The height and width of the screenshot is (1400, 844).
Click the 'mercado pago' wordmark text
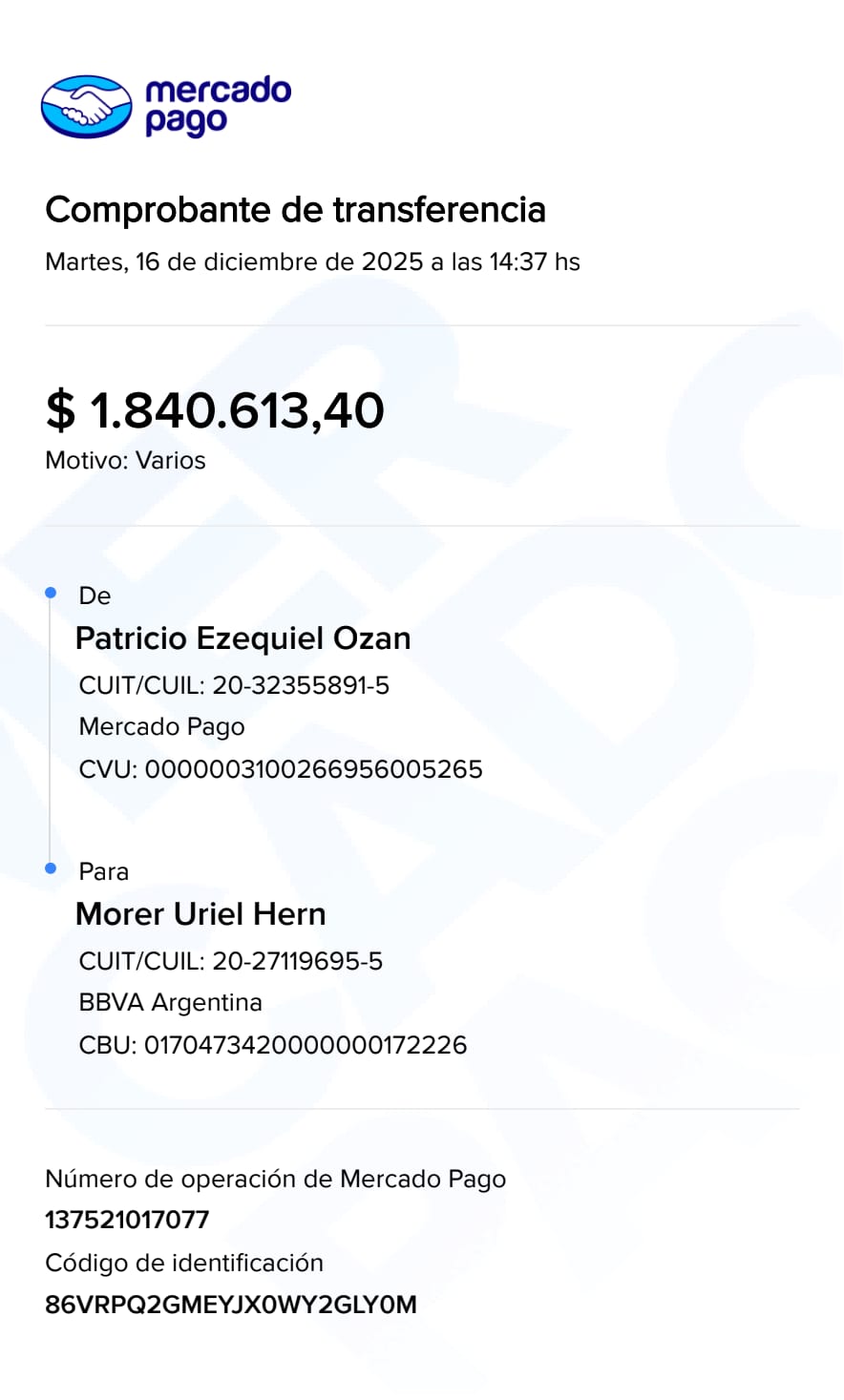[x=218, y=106]
